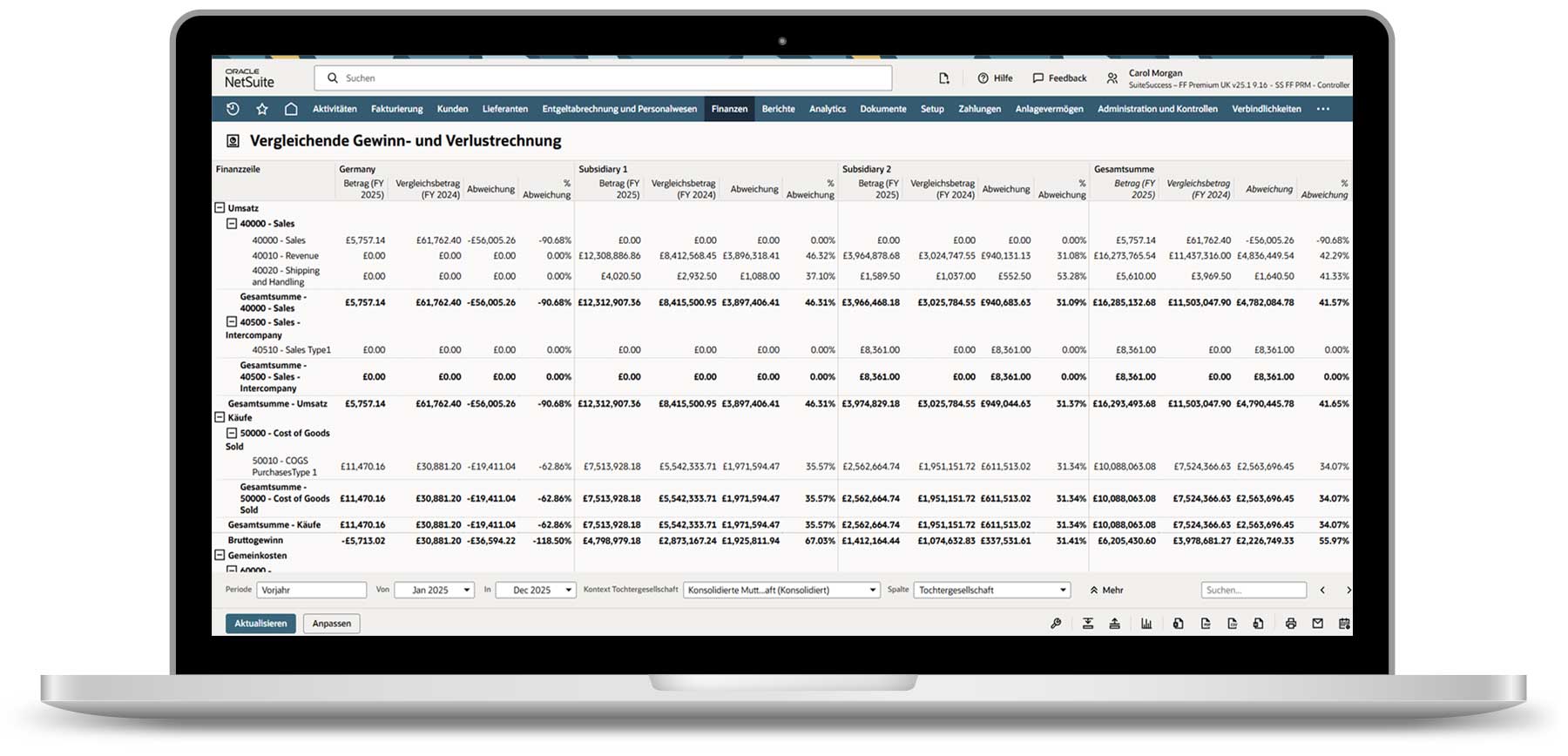Screen dimensions: 1568x756
Task: Open the shortcuts star icon
Action: coord(262,109)
